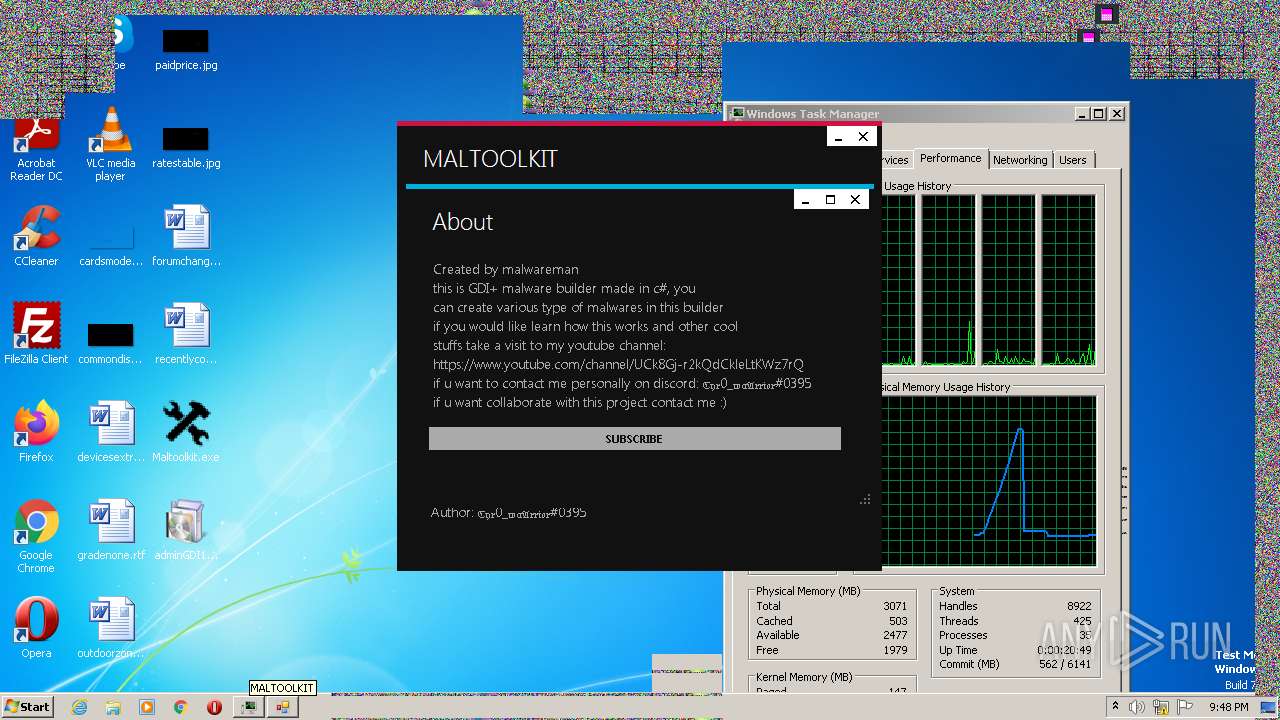1280x720 pixels.
Task: Click the Opera taskbar icon
Action: coord(214,707)
